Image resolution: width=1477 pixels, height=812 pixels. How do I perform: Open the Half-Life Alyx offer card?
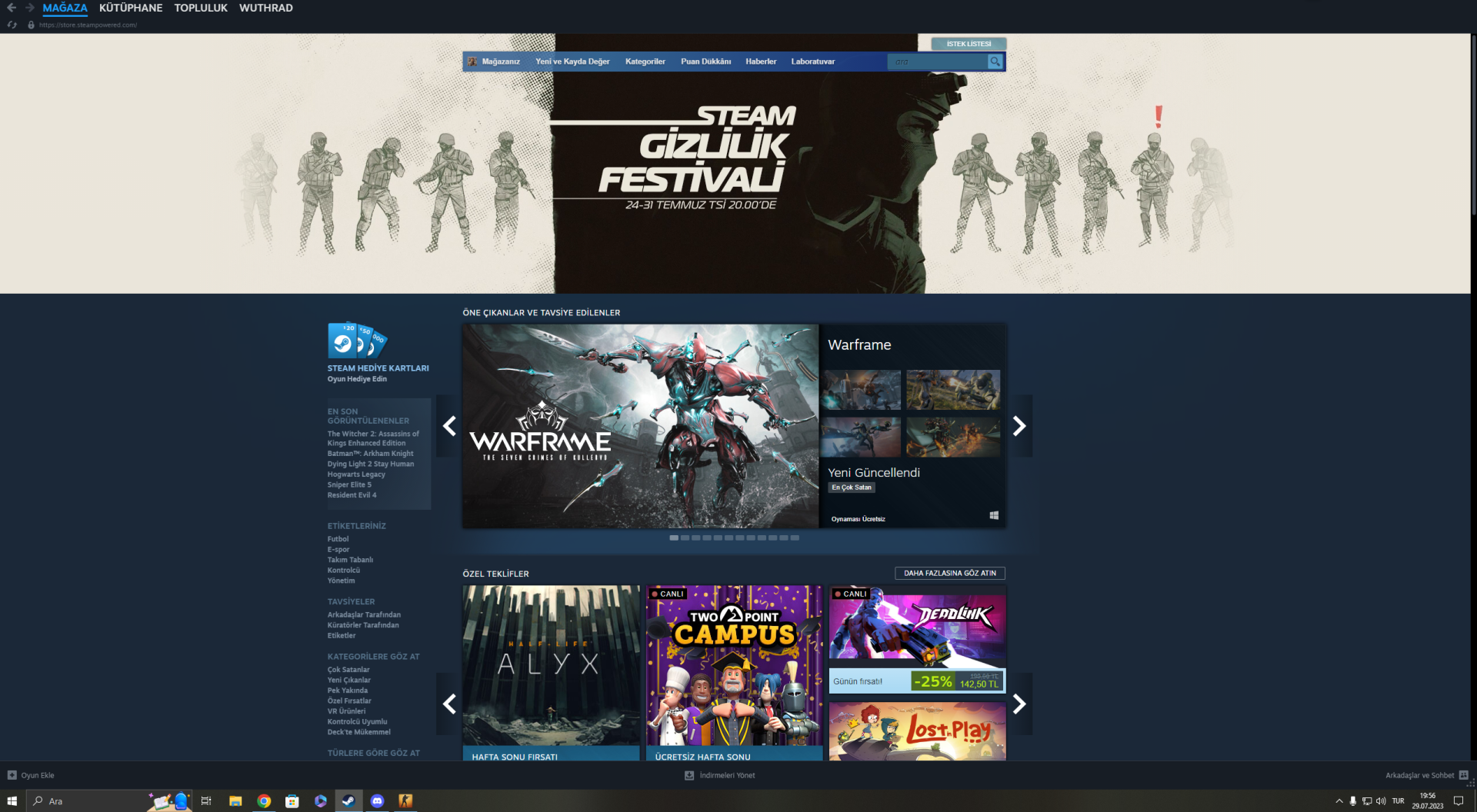click(x=551, y=673)
